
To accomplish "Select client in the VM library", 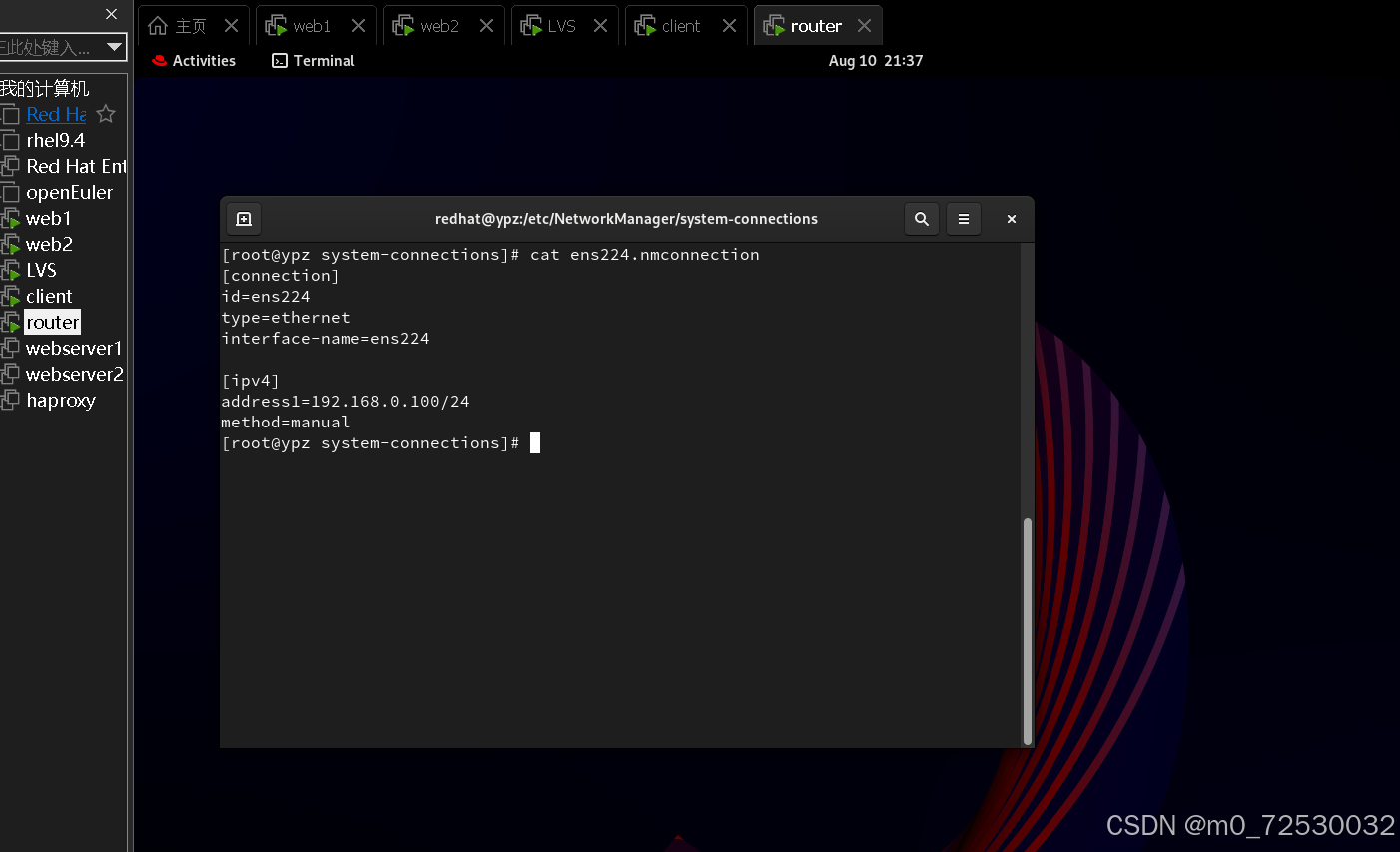I will pos(49,296).
